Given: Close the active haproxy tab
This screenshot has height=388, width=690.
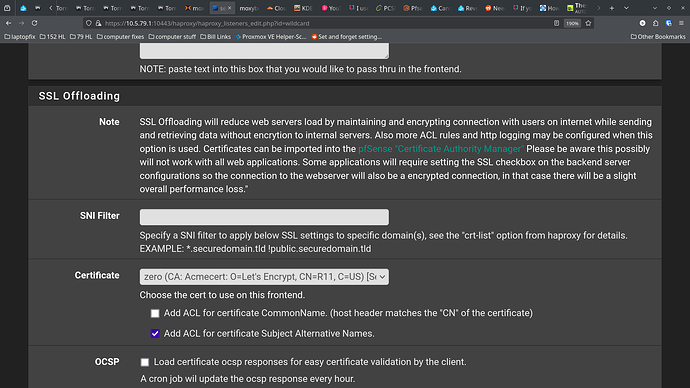Looking at the screenshot, I should click(x=229, y=8).
